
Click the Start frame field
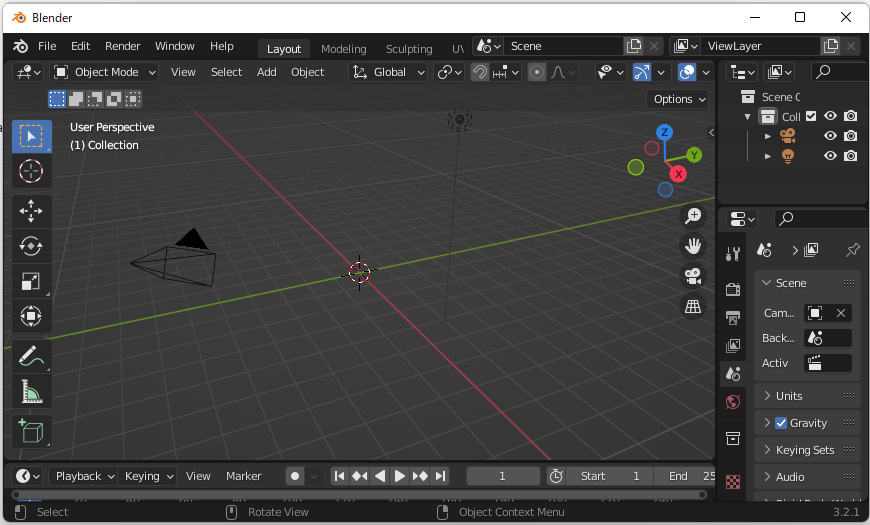coord(609,476)
